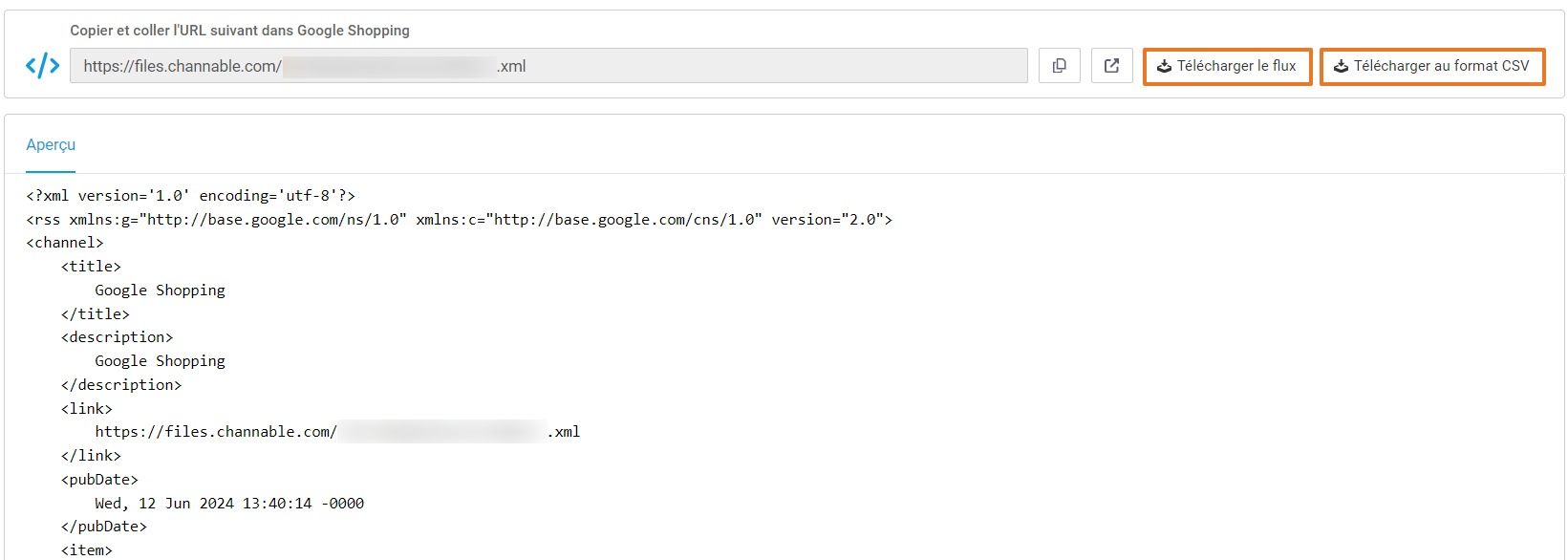Select the Aperçu tab
This screenshot has height=560, width=1568.
point(51,145)
